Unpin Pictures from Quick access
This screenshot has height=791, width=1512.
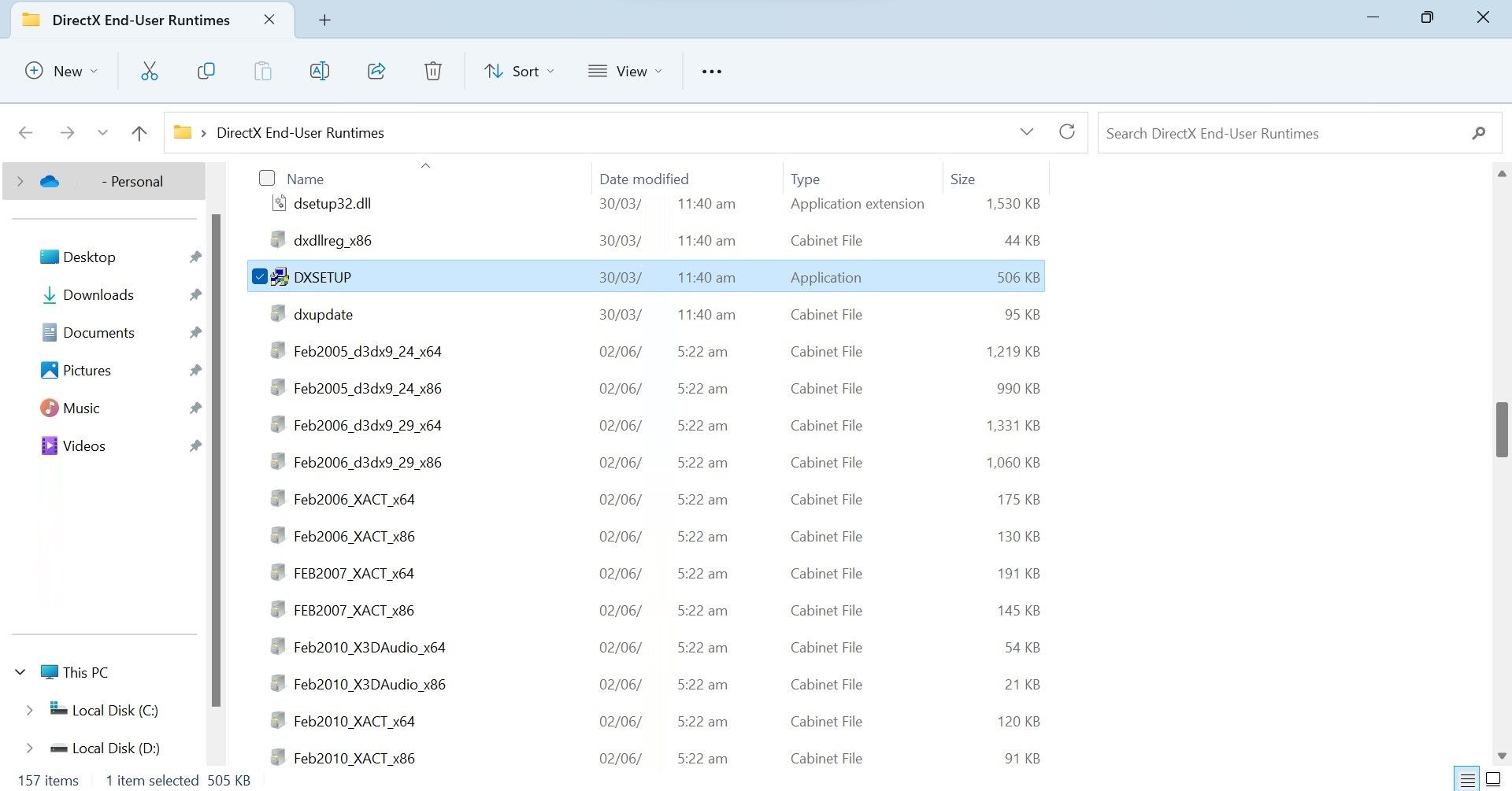[x=195, y=370]
